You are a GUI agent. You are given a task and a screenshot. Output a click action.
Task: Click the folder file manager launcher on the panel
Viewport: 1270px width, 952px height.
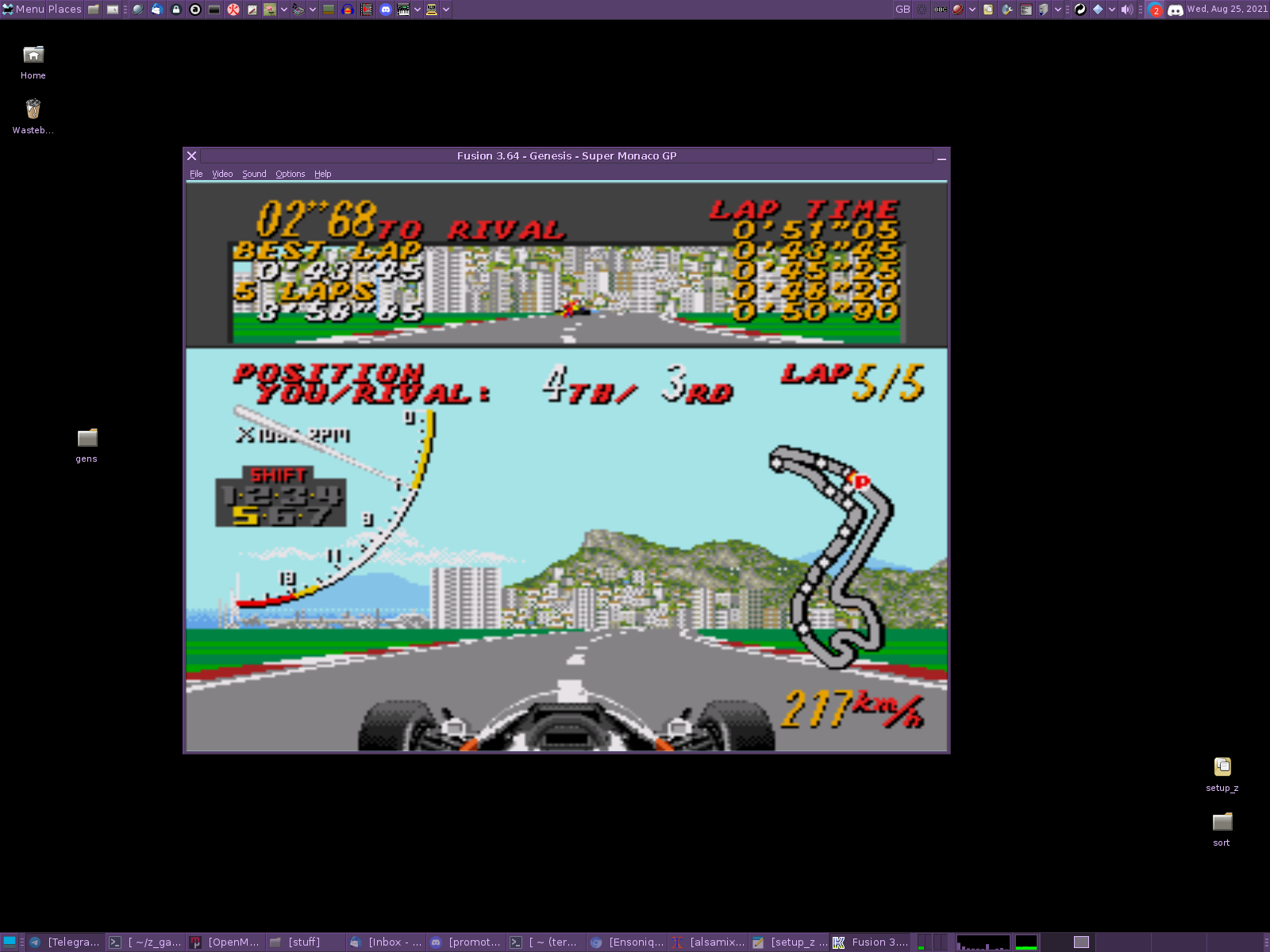[x=94, y=10]
